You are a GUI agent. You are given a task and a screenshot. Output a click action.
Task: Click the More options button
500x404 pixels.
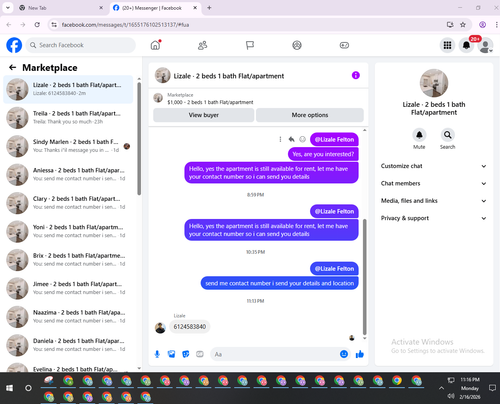310,115
